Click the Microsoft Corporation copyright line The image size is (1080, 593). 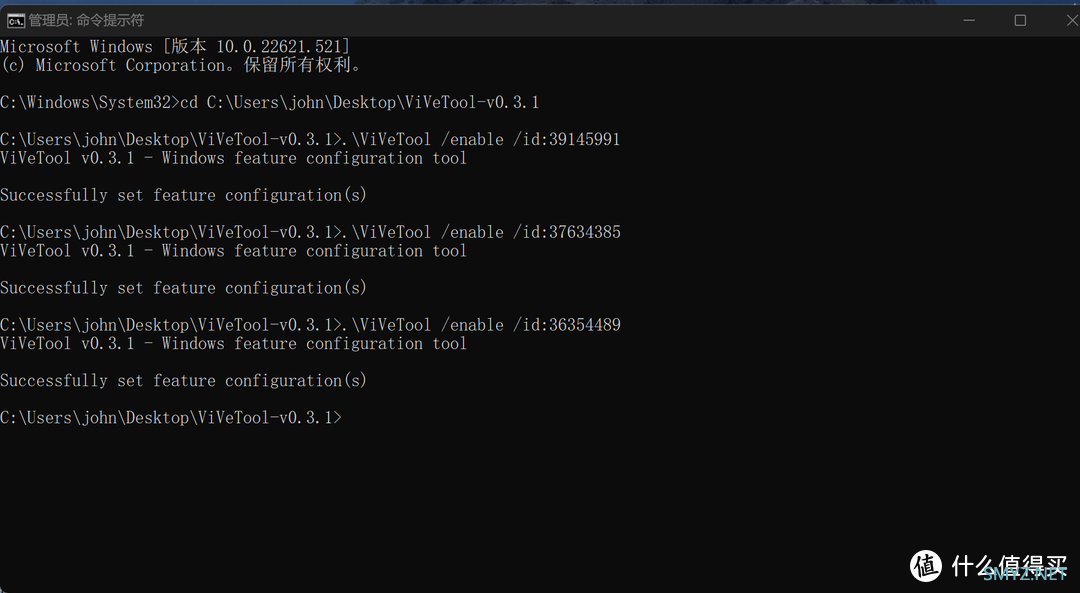[x=181, y=65]
